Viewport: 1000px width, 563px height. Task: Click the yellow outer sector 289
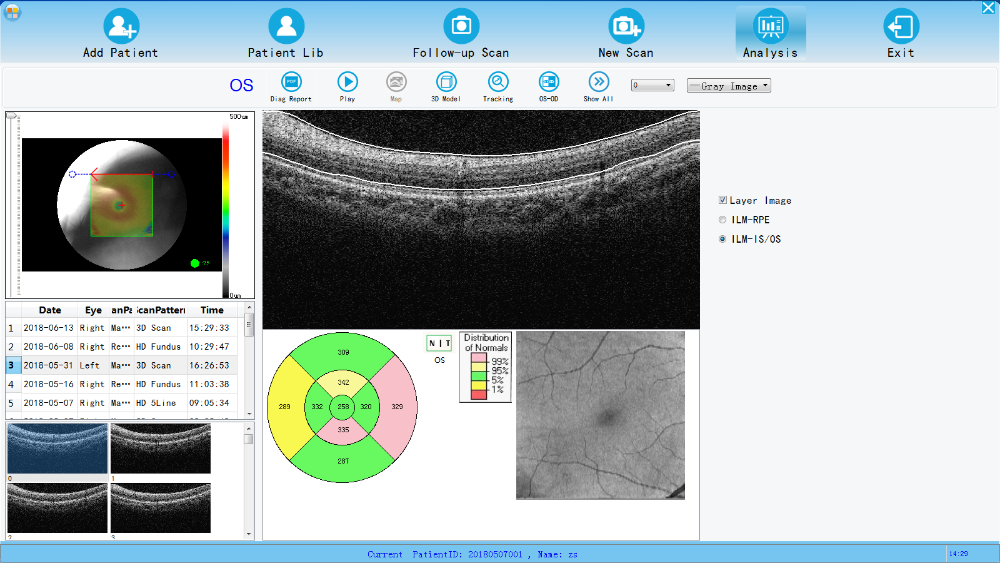[284, 407]
